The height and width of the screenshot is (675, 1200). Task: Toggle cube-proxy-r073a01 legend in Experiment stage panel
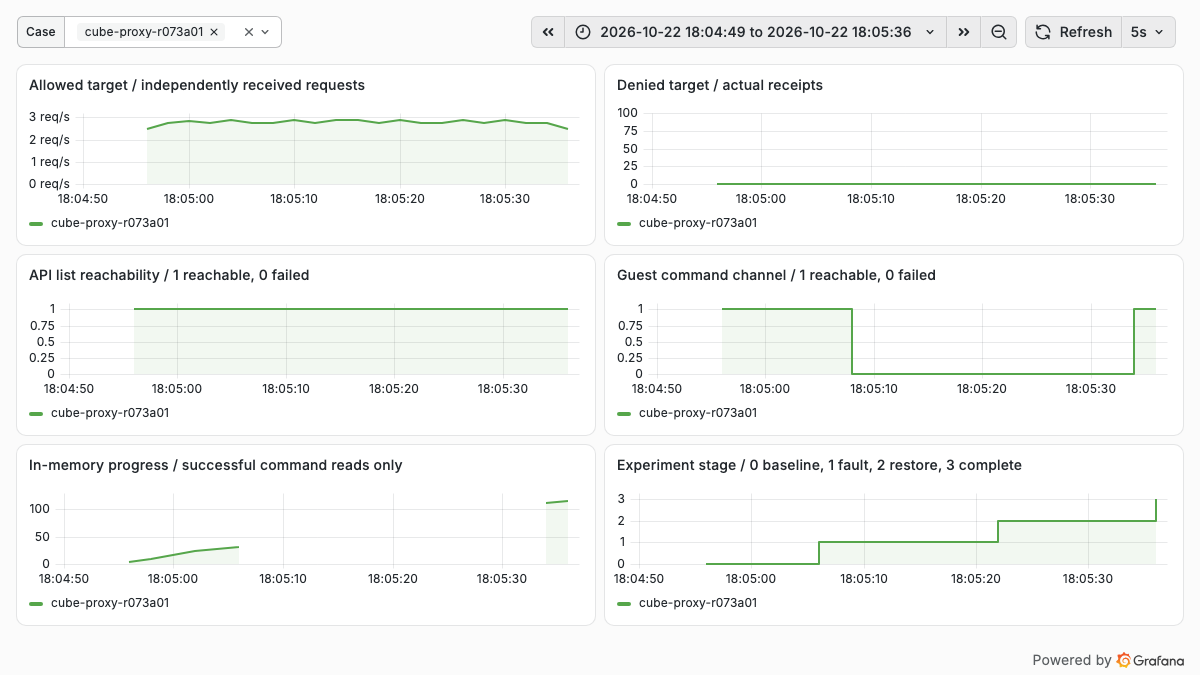tap(698, 603)
